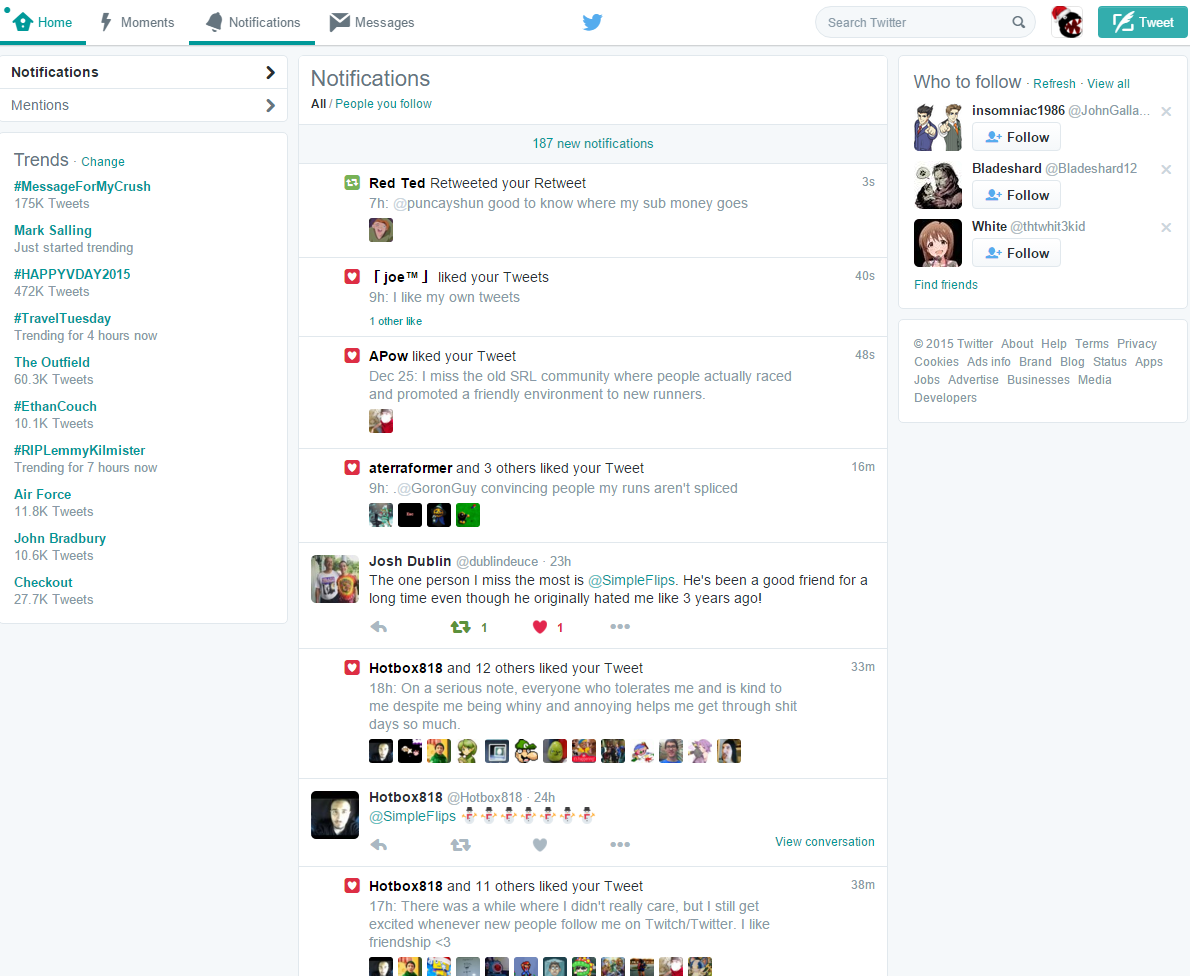Image resolution: width=1190 pixels, height=976 pixels.
Task: Follow insomniac1986
Action: [1016, 137]
